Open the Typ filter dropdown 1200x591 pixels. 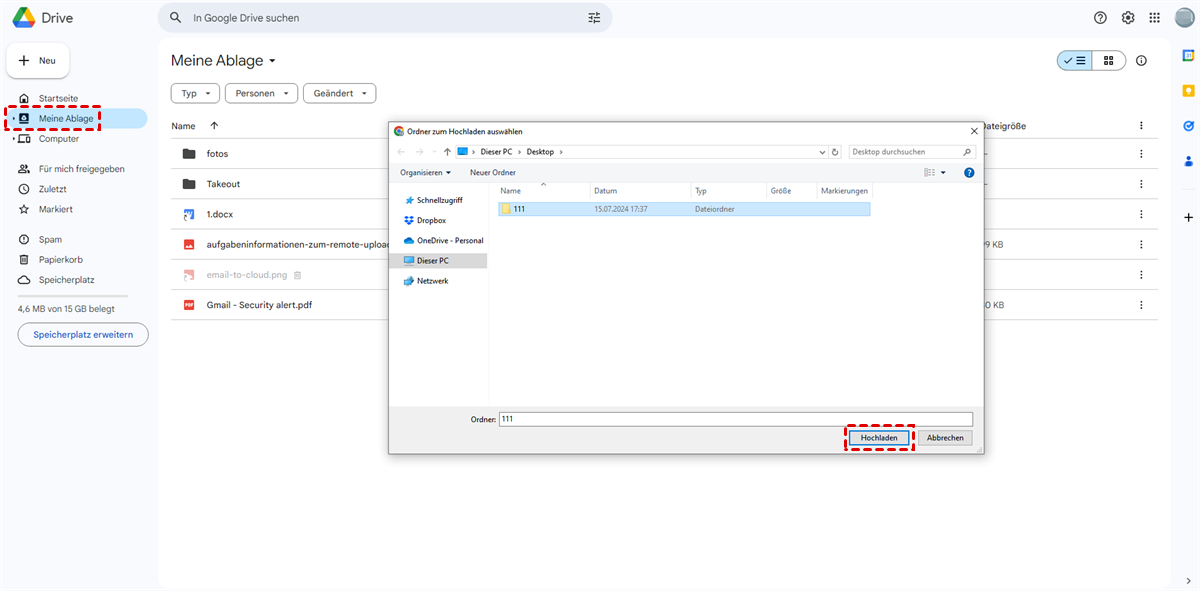coord(196,93)
